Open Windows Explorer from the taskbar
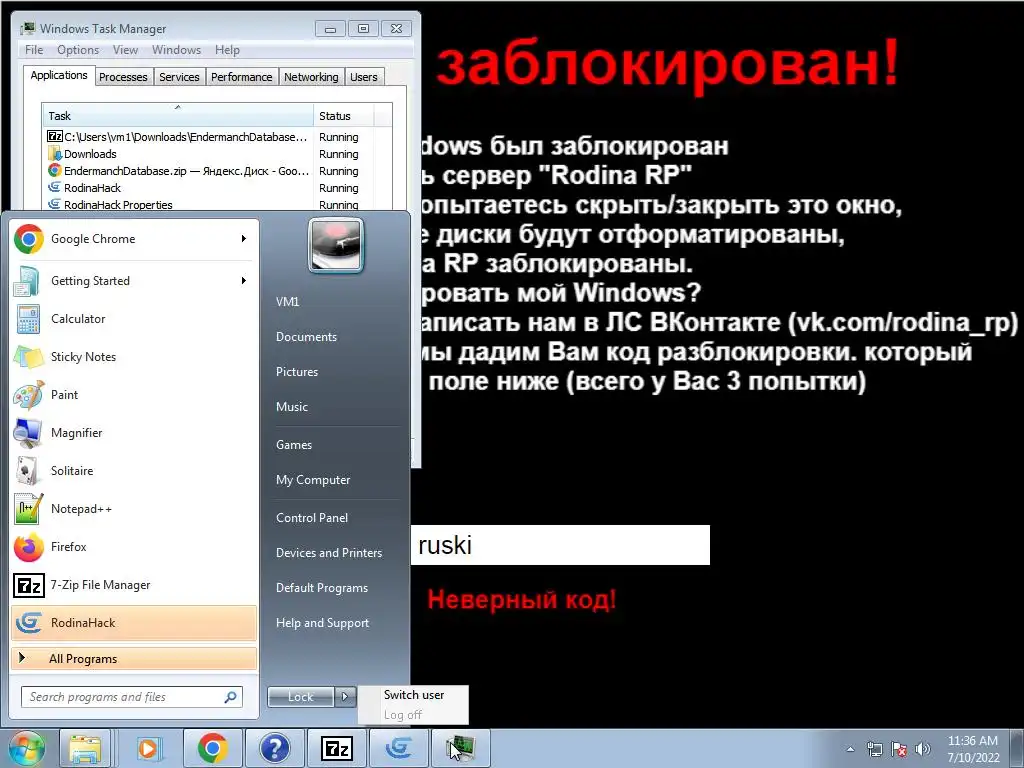This screenshot has height=768, width=1024. tap(85, 748)
